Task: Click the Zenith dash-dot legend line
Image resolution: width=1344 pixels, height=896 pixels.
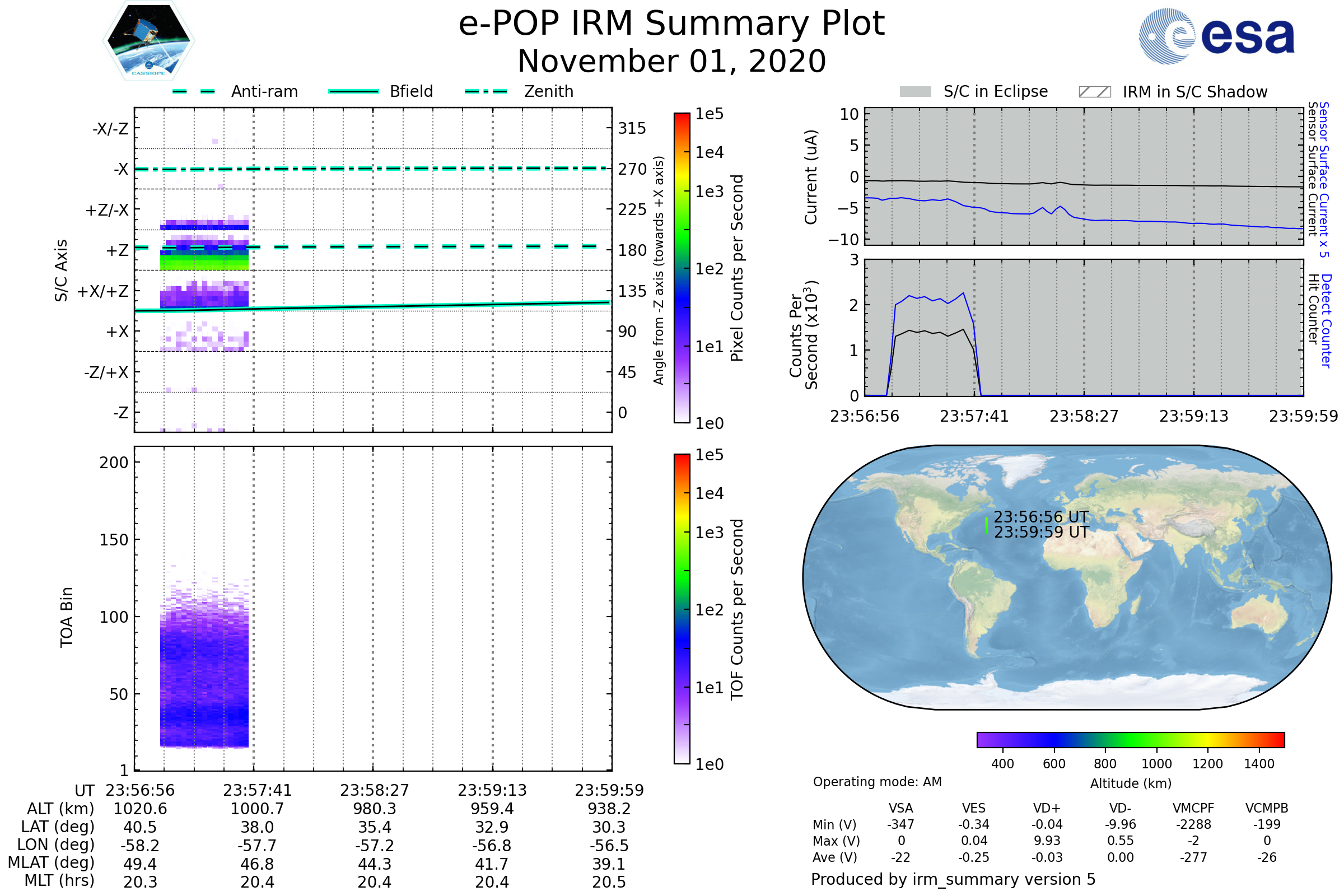Action: pos(486,91)
